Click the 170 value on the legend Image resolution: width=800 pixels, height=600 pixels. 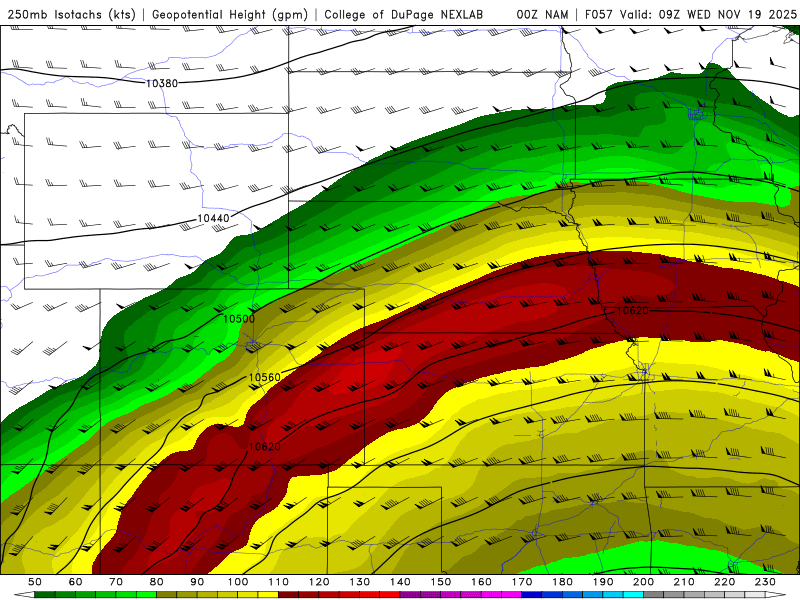522,582
